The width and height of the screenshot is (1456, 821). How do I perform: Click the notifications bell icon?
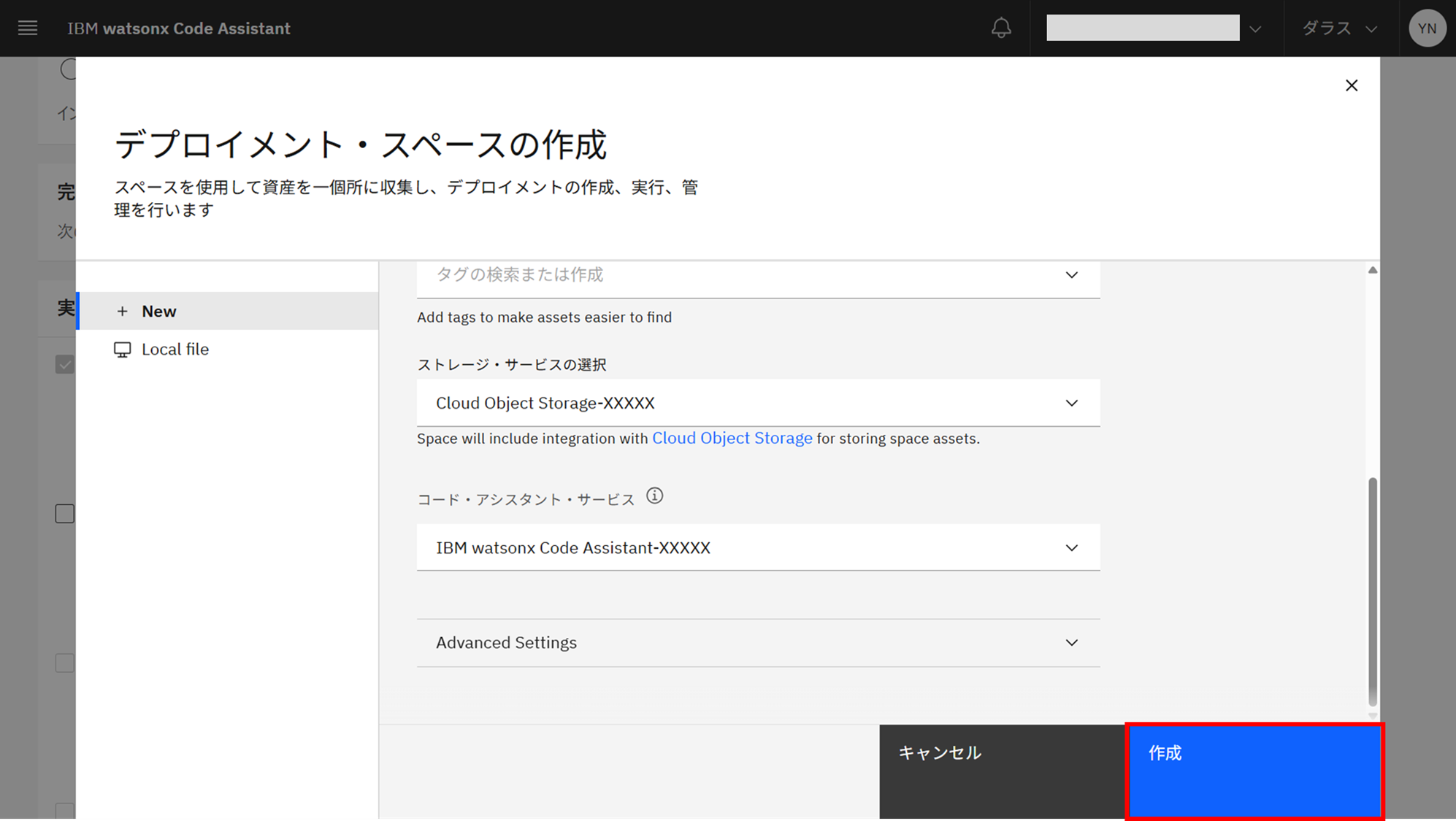pos(1001,28)
